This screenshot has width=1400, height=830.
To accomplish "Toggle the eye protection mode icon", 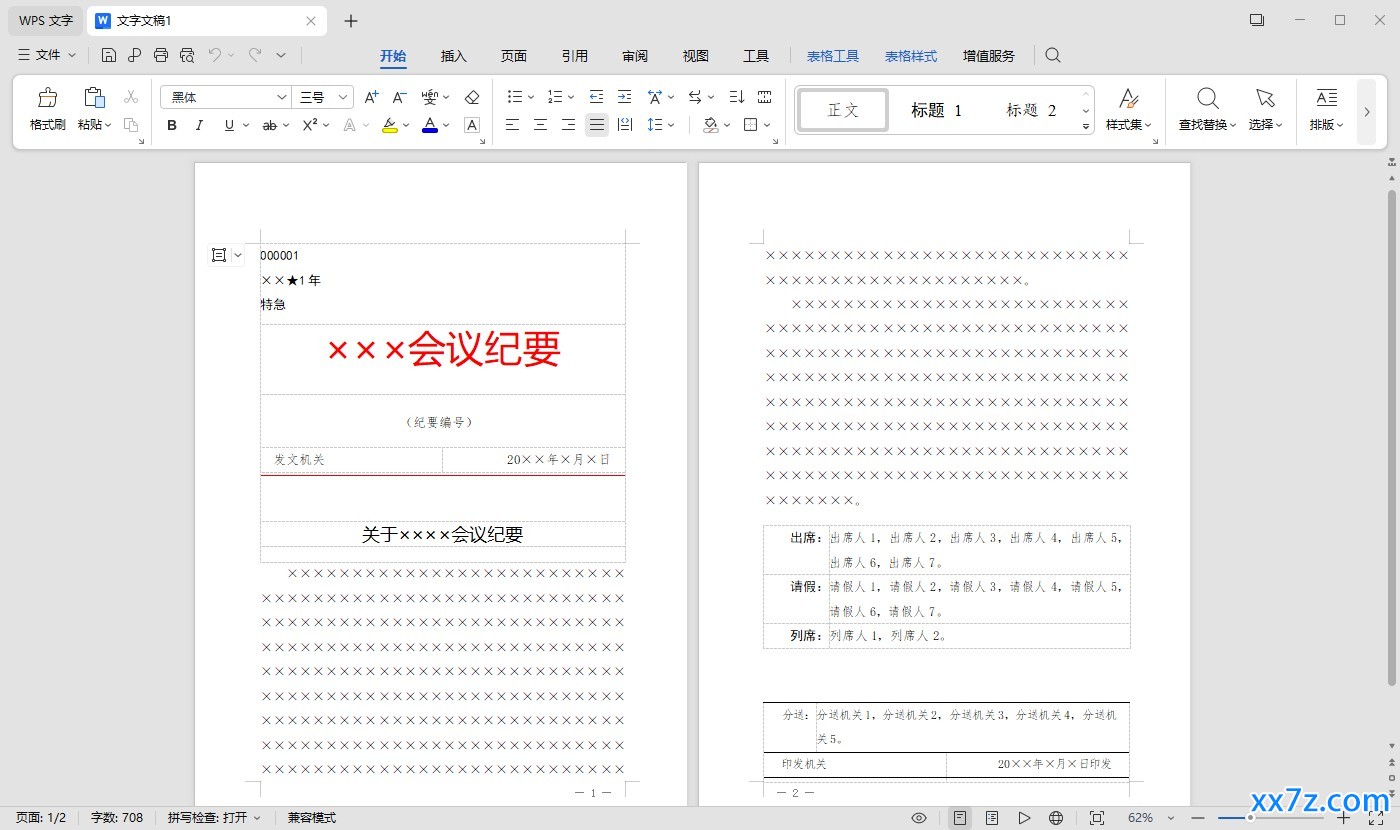I will (x=919, y=818).
